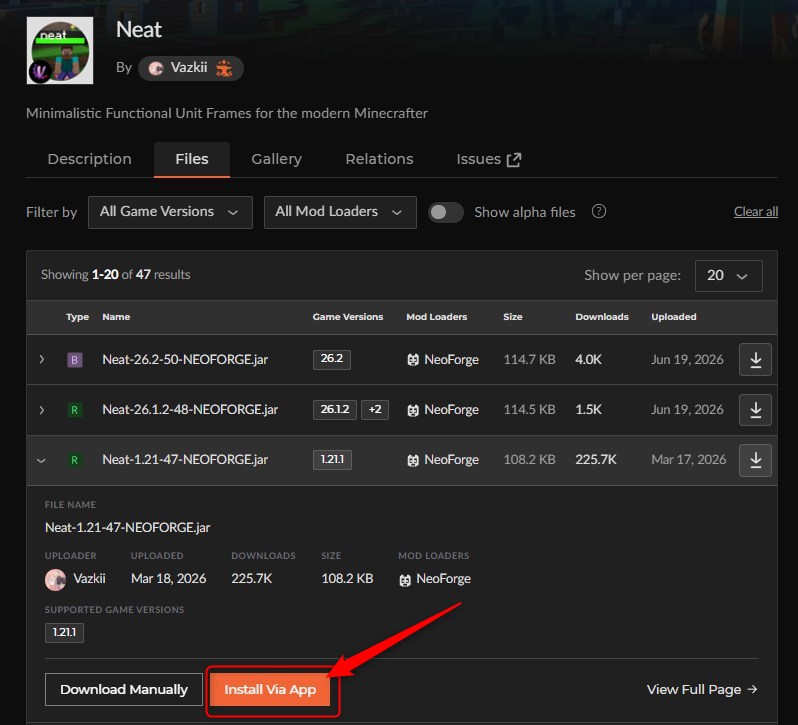Open the Neat-26.1.2-48-NEOFORGE.jar file name
The height and width of the screenshot is (725, 798).
pos(190,409)
